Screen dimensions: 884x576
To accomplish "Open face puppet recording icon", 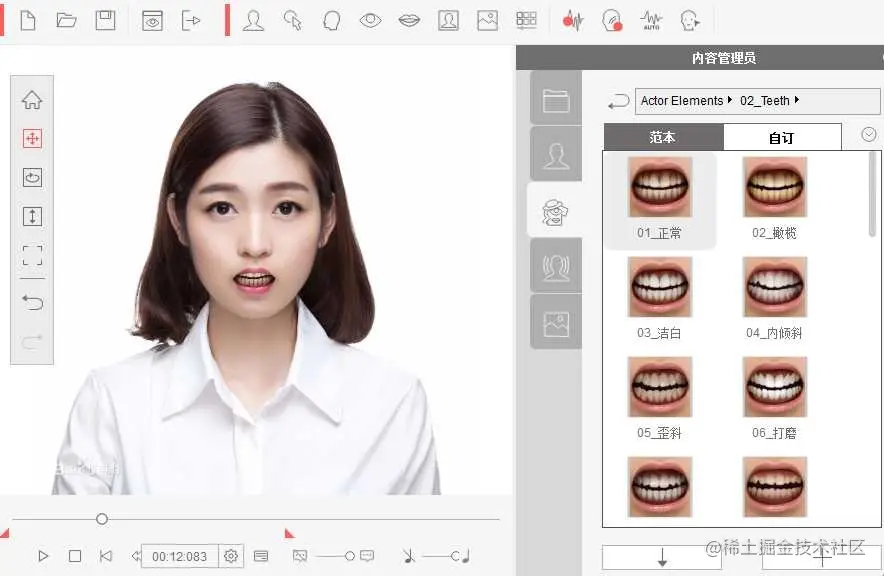I will coord(612,21).
